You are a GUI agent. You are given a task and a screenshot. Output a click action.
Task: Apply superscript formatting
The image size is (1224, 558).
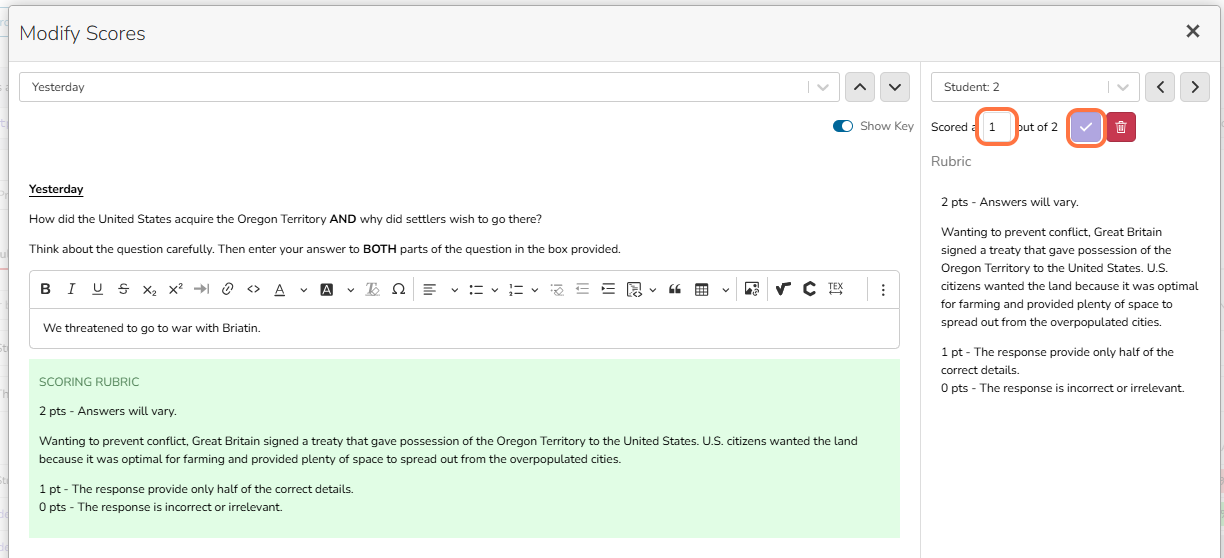click(x=175, y=290)
